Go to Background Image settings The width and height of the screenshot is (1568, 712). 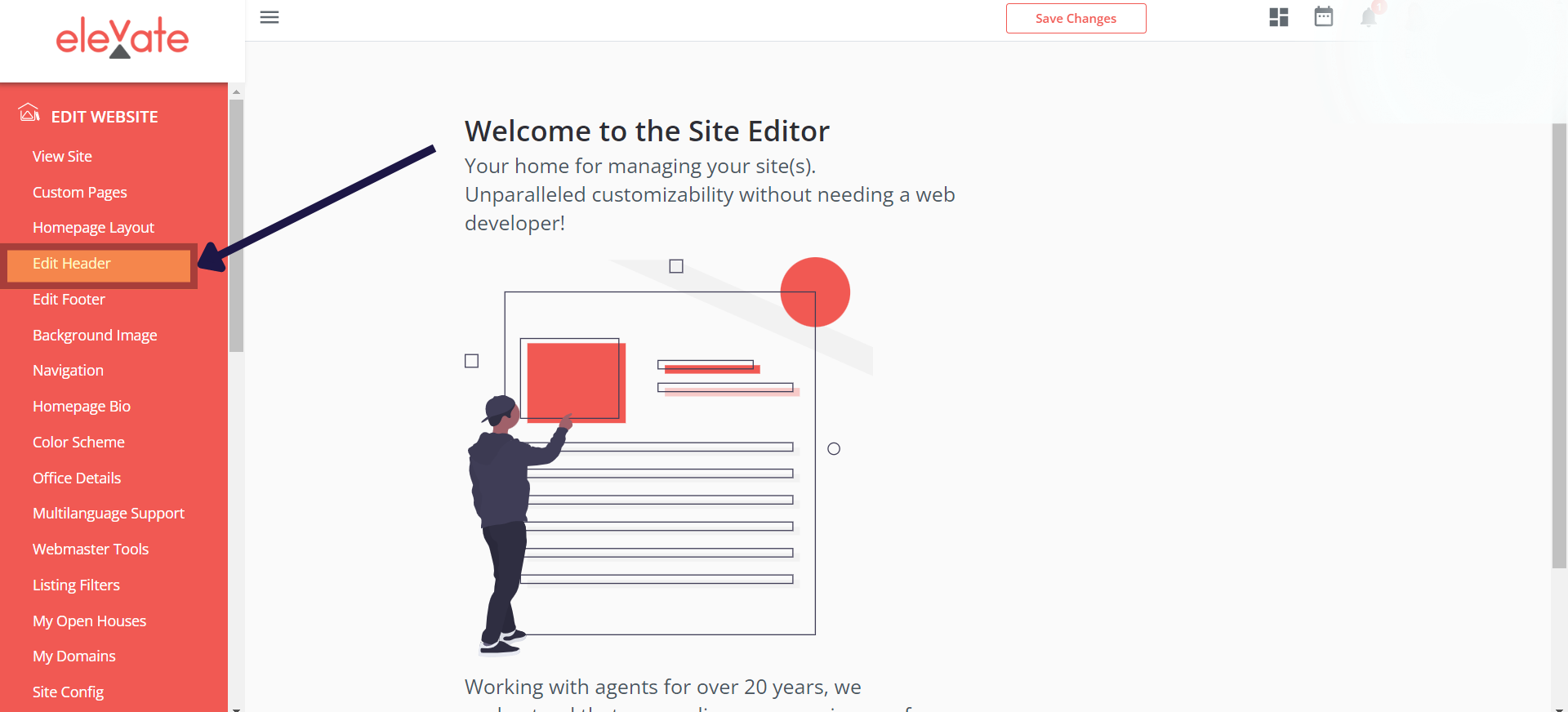(95, 336)
